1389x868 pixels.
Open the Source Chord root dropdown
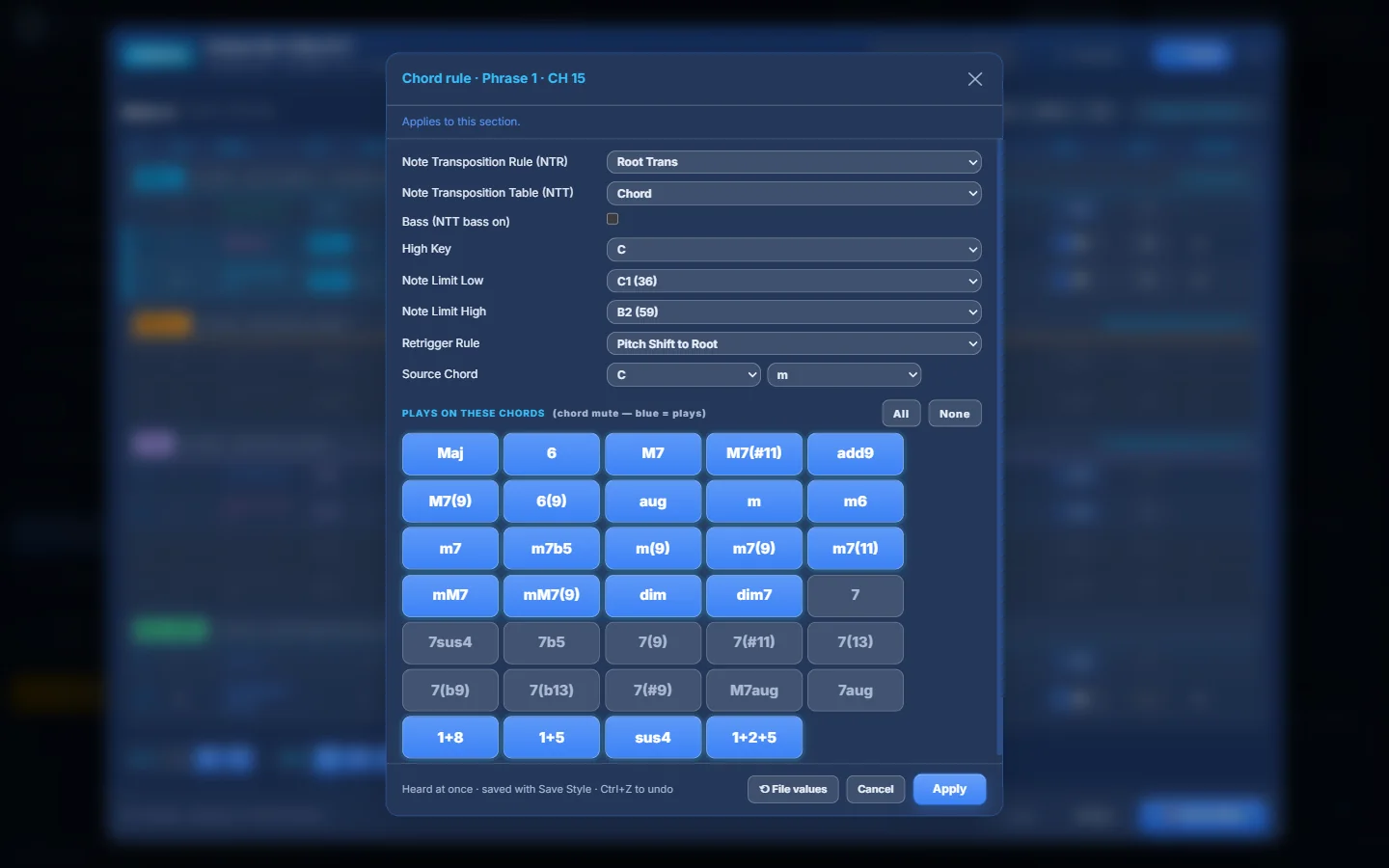coord(684,374)
